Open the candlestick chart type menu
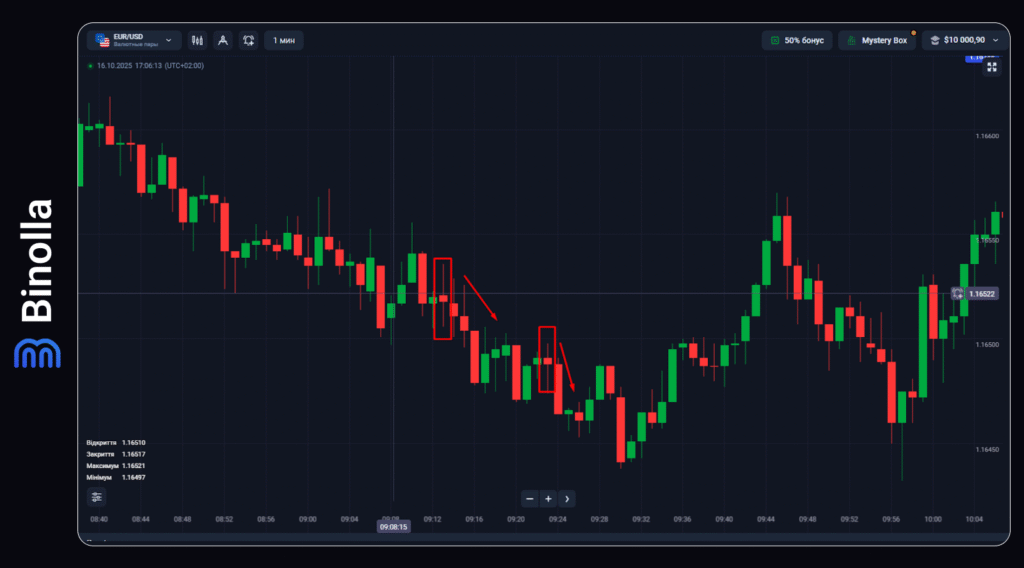The image size is (1024, 568). (197, 41)
